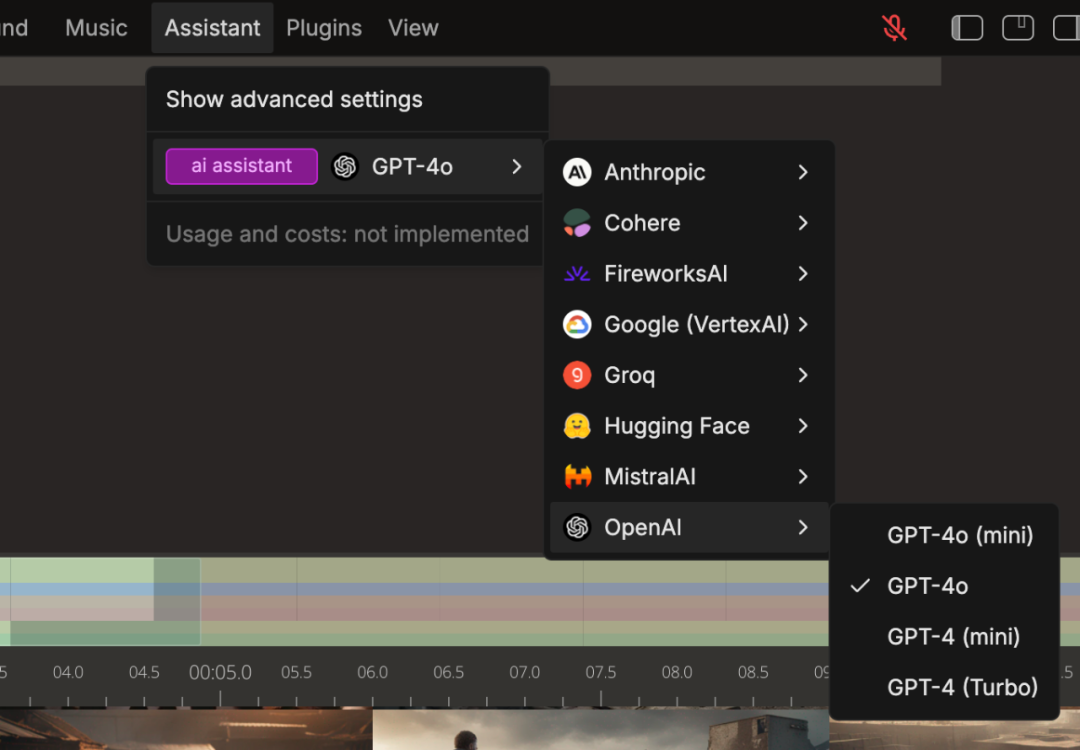
Task: Switch model to GPT-4 (Turbo)
Action: [x=962, y=687]
